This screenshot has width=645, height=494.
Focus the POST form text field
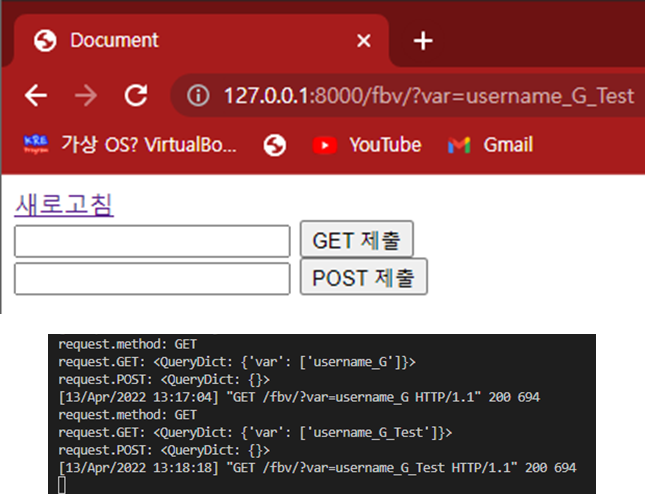click(x=152, y=279)
